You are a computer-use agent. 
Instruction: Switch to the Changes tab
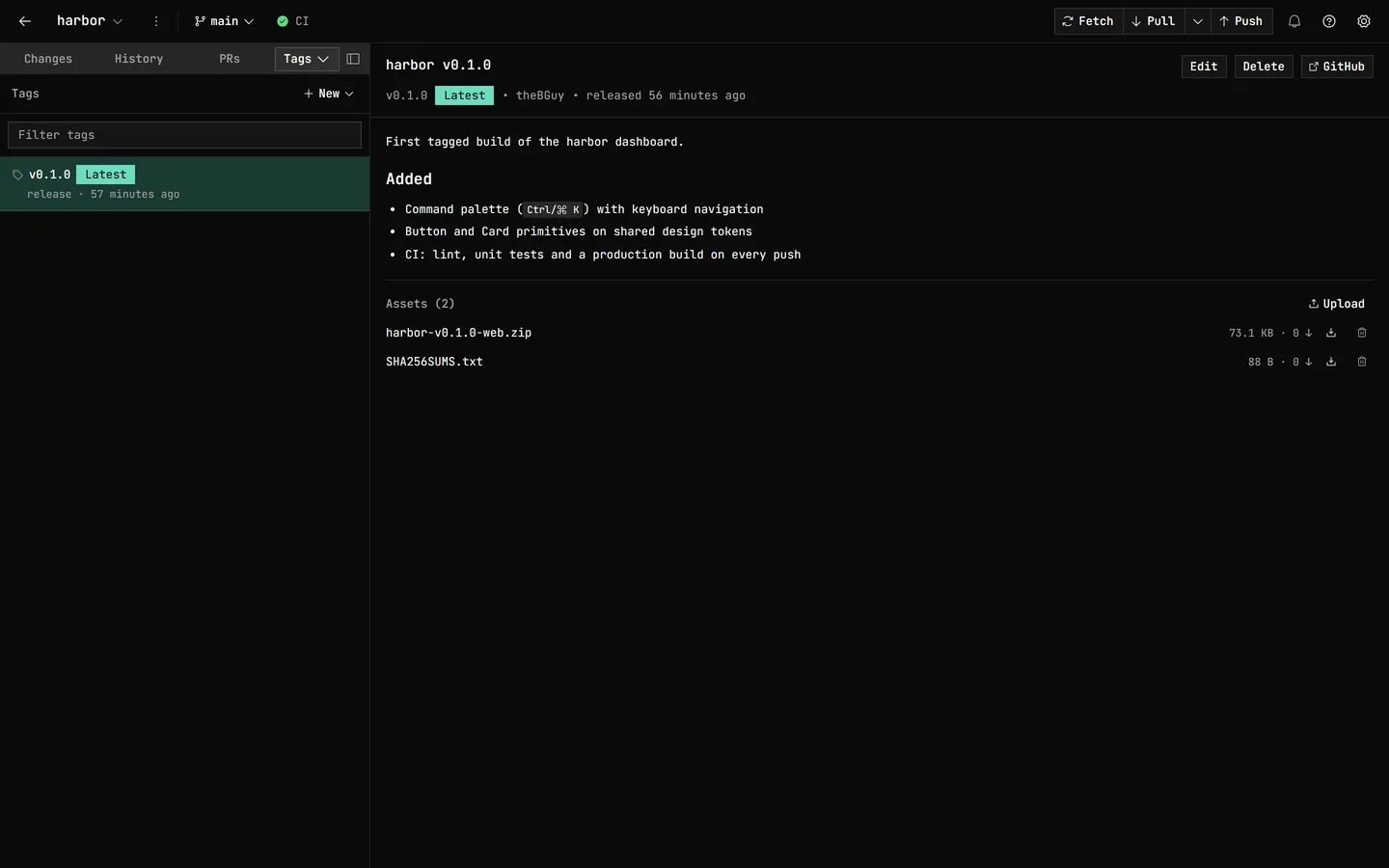pyautogui.click(x=48, y=59)
